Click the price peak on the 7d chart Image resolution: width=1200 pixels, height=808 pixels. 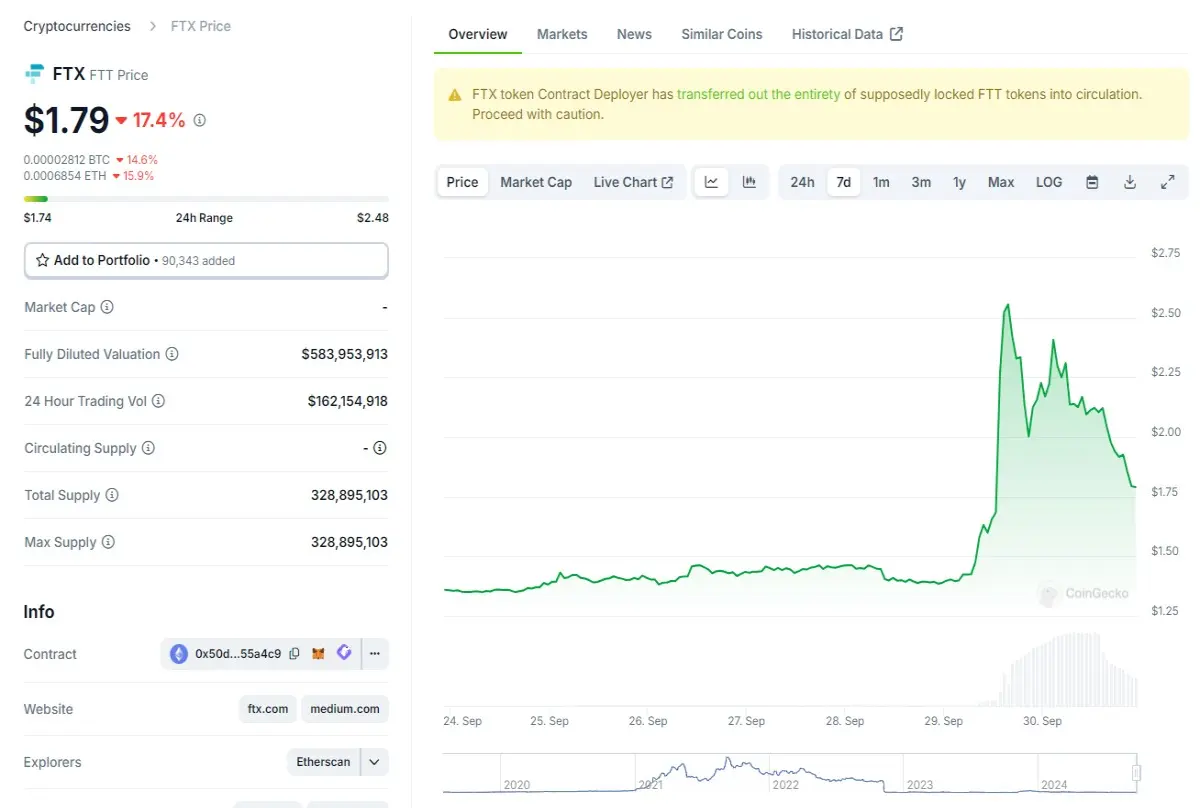pyautogui.click(x=1006, y=305)
